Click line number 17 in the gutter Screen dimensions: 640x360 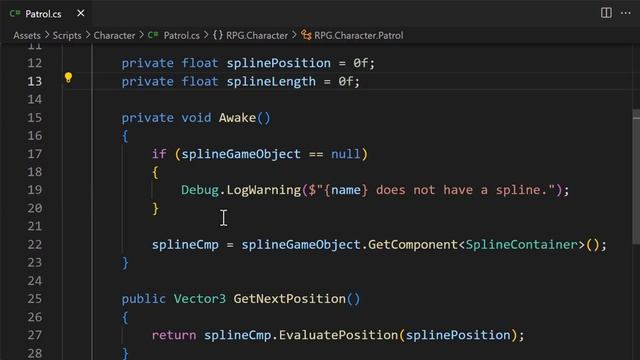coord(35,154)
